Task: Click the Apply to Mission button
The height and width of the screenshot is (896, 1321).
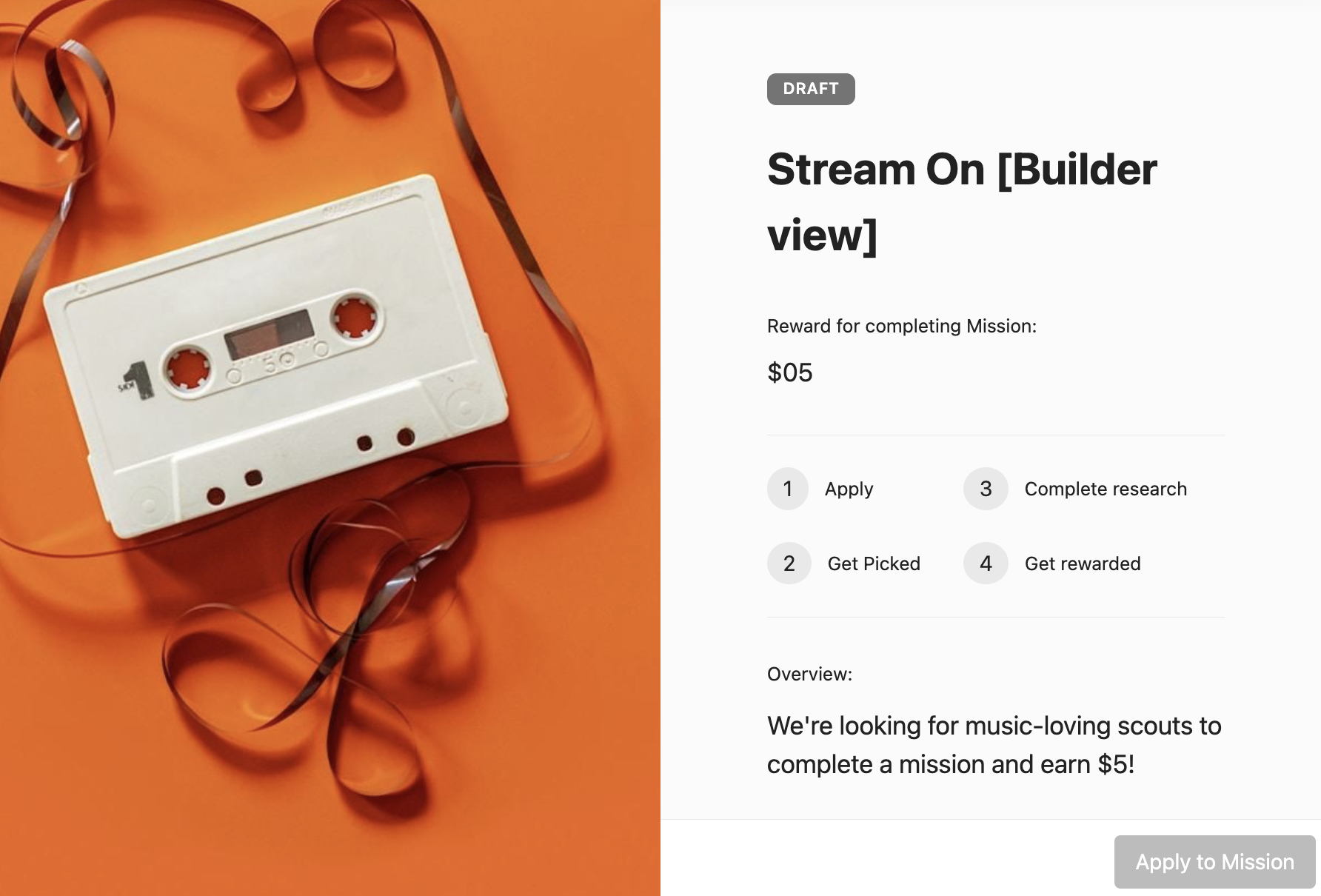Action: click(1214, 861)
